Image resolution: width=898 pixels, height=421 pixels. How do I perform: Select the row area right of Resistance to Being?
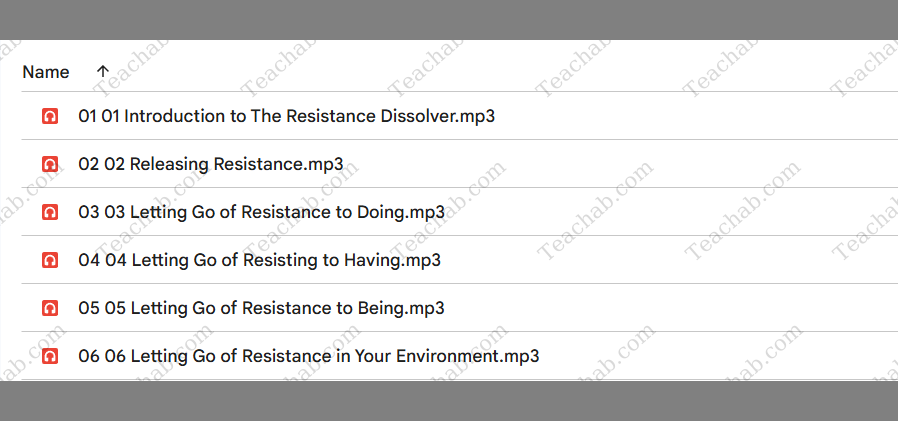pyautogui.click(x=671, y=309)
